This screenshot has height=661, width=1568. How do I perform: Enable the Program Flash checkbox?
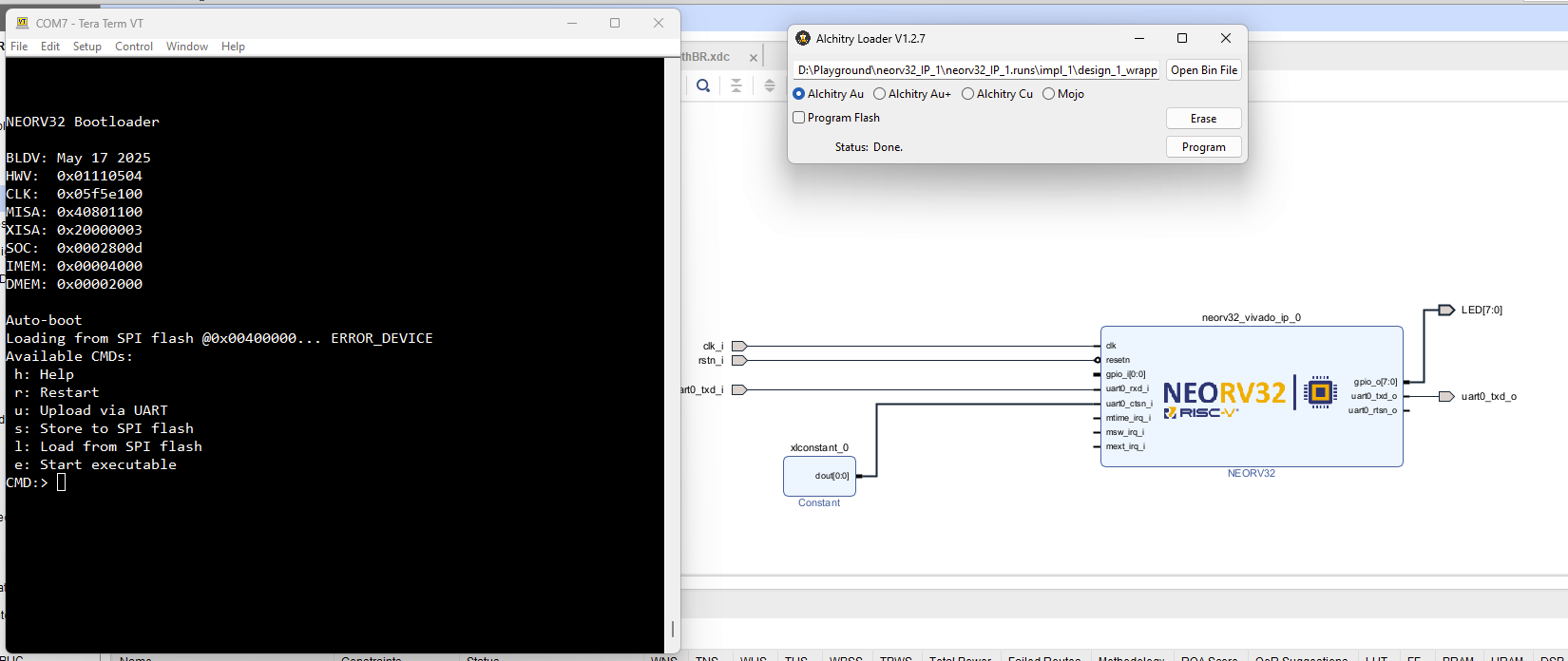click(799, 118)
